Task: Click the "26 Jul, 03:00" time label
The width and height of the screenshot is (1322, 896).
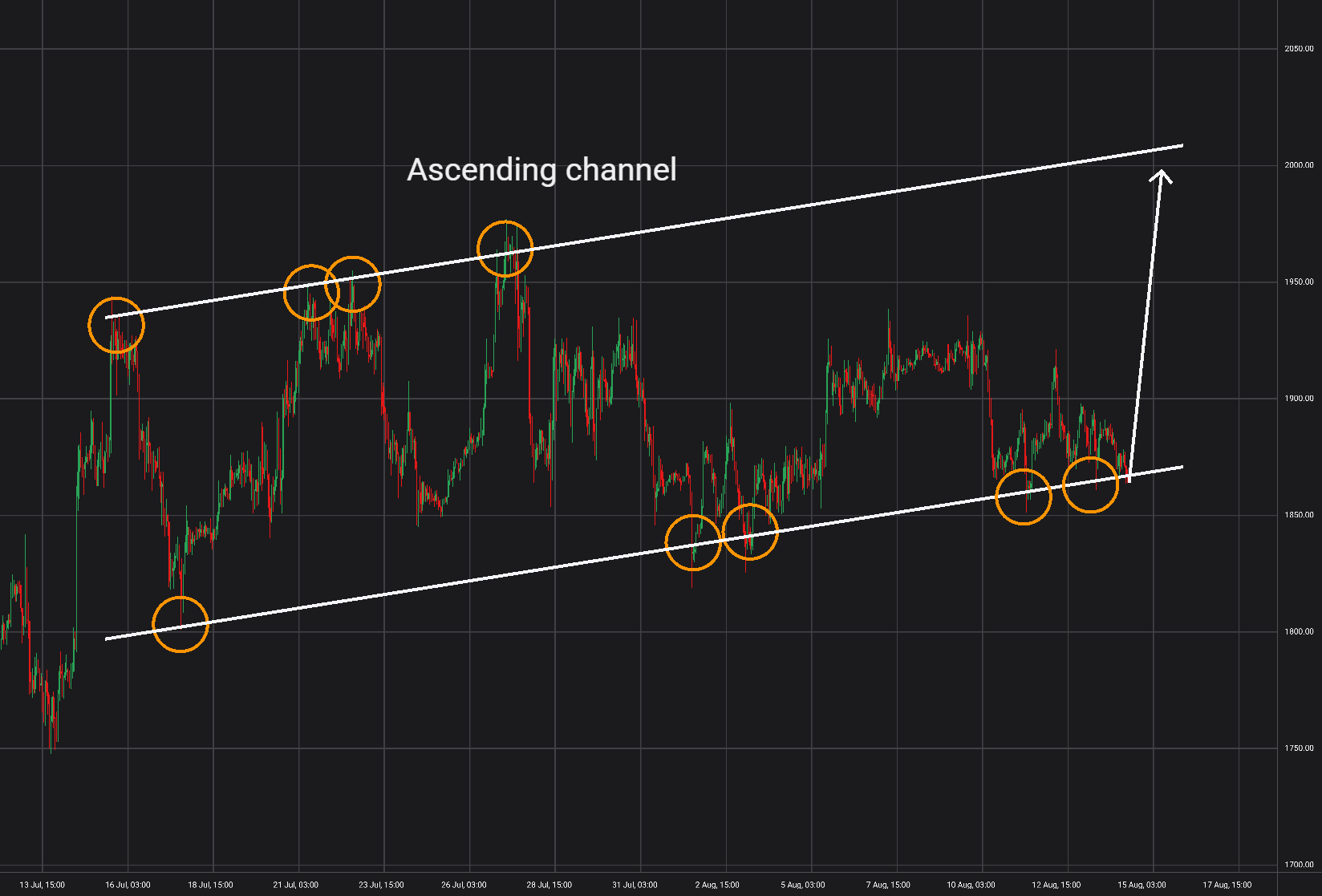Action: click(464, 885)
